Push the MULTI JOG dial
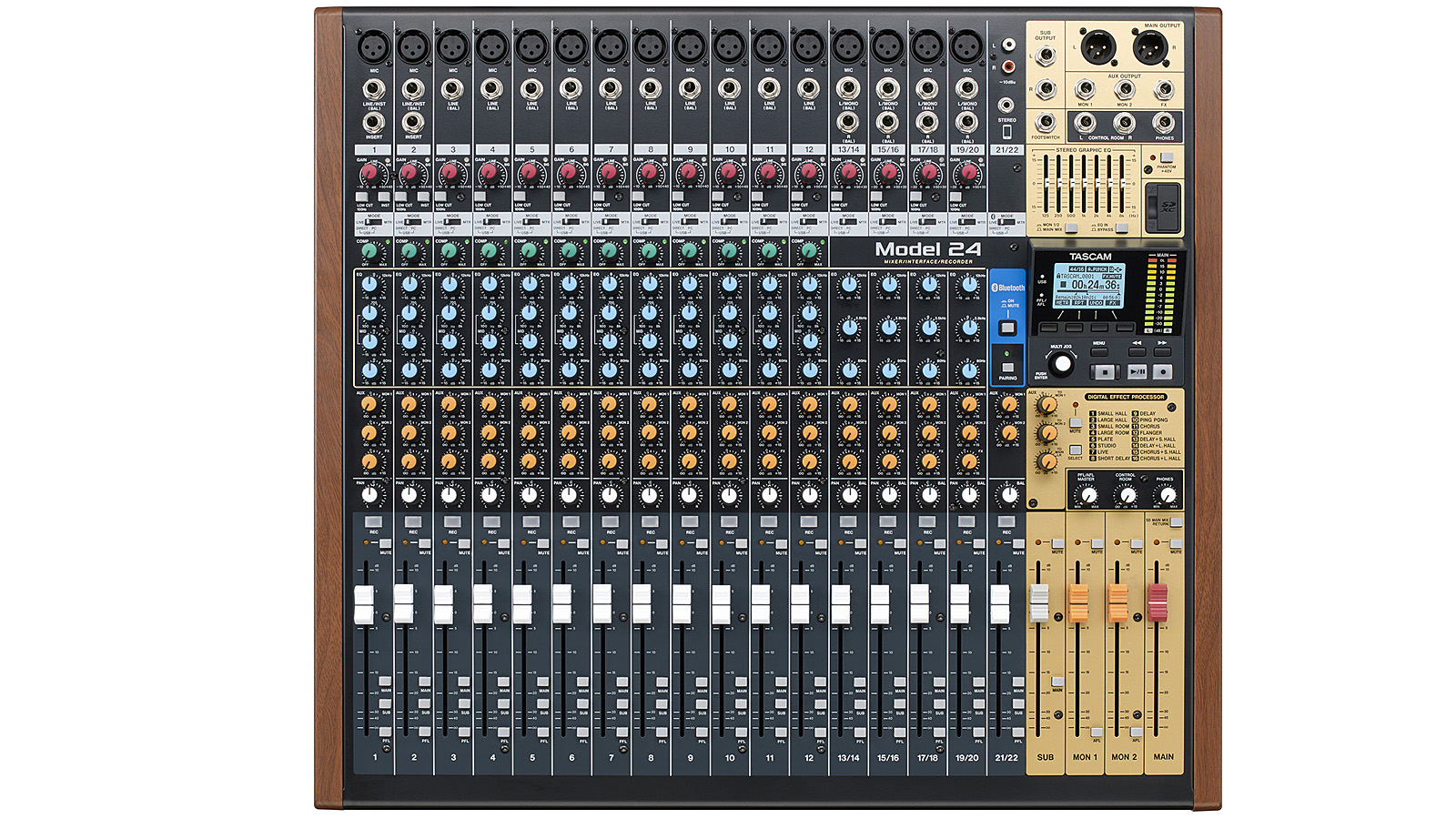The height and width of the screenshot is (819, 1456). click(1061, 364)
